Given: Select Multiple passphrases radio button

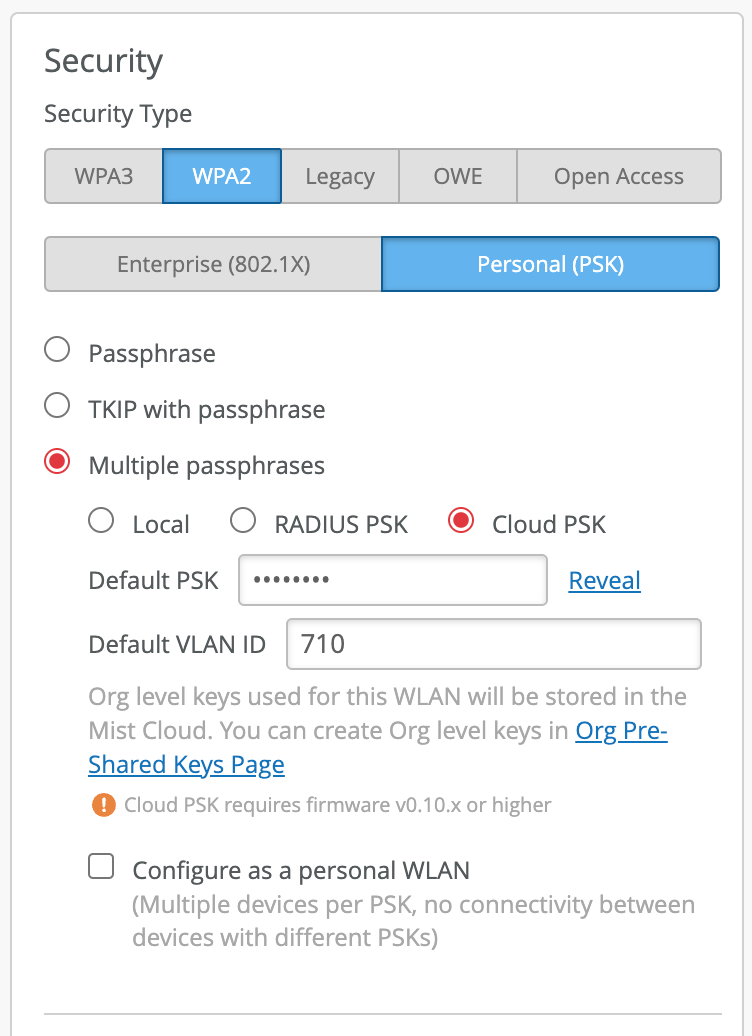Looking at the screenshot, I should (x=58, y=462).
